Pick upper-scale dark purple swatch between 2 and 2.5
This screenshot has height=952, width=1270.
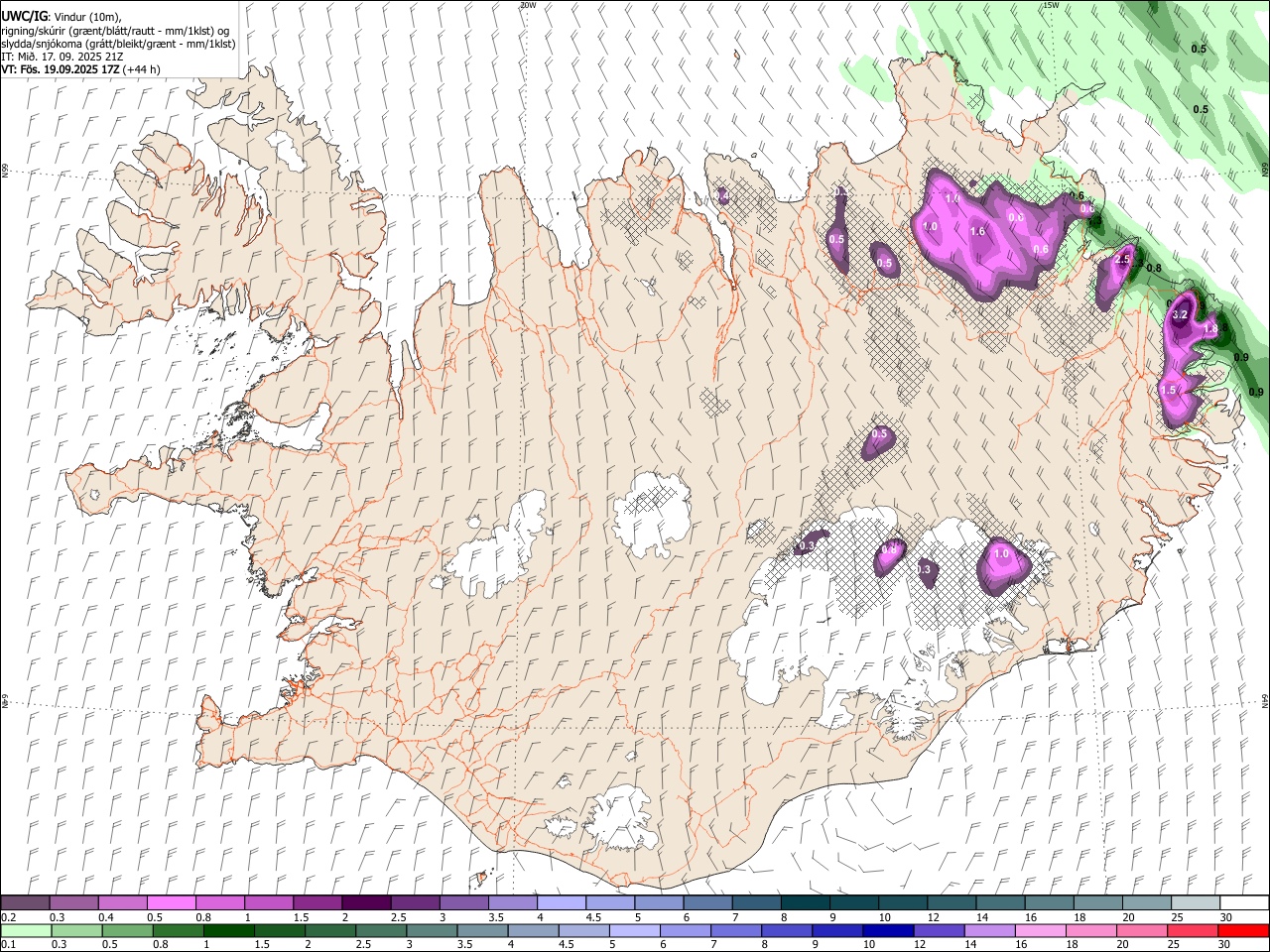[366, 902]
